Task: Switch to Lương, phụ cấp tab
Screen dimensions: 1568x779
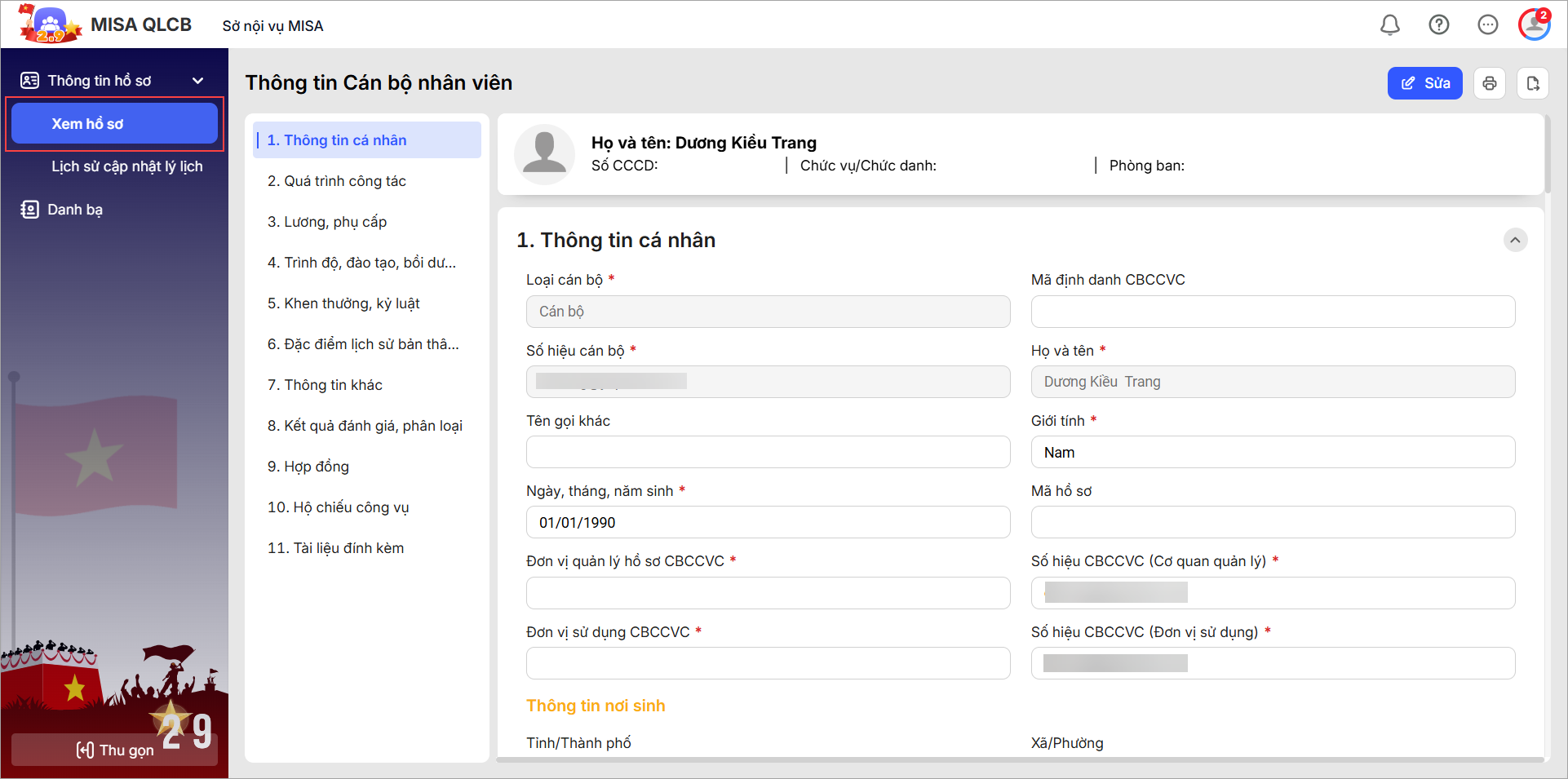Action: tap(327, 222)
